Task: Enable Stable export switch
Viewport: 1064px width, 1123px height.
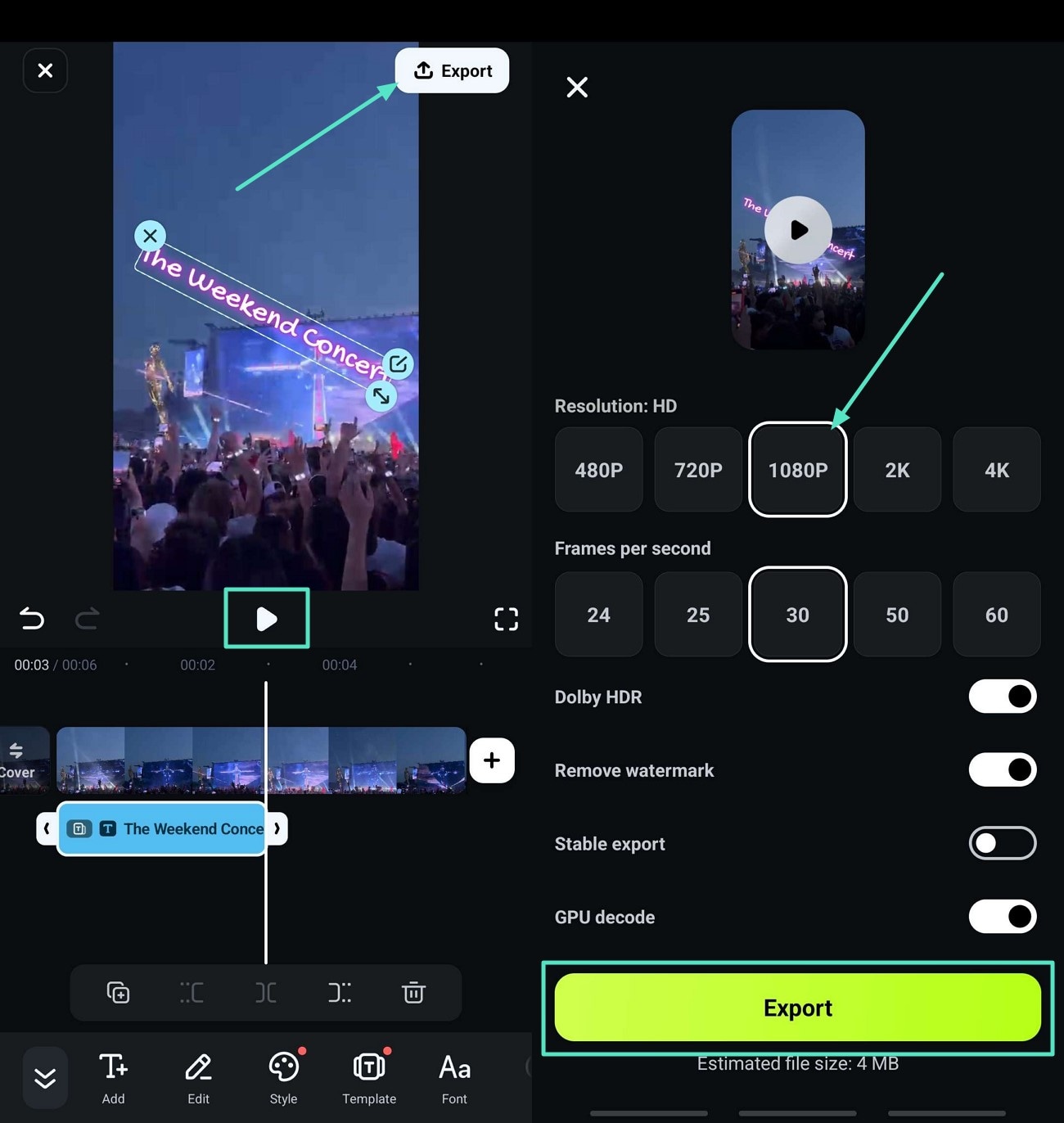Action: [1003, 843]
